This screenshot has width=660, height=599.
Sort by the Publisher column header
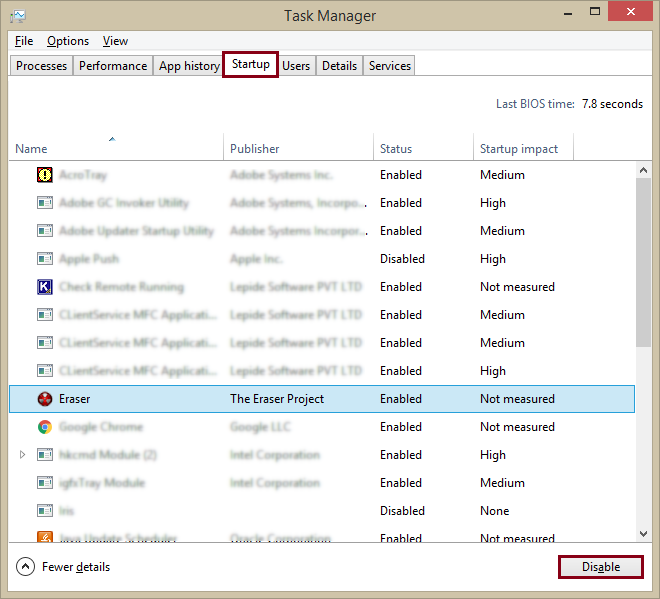[x=298, y=147]
